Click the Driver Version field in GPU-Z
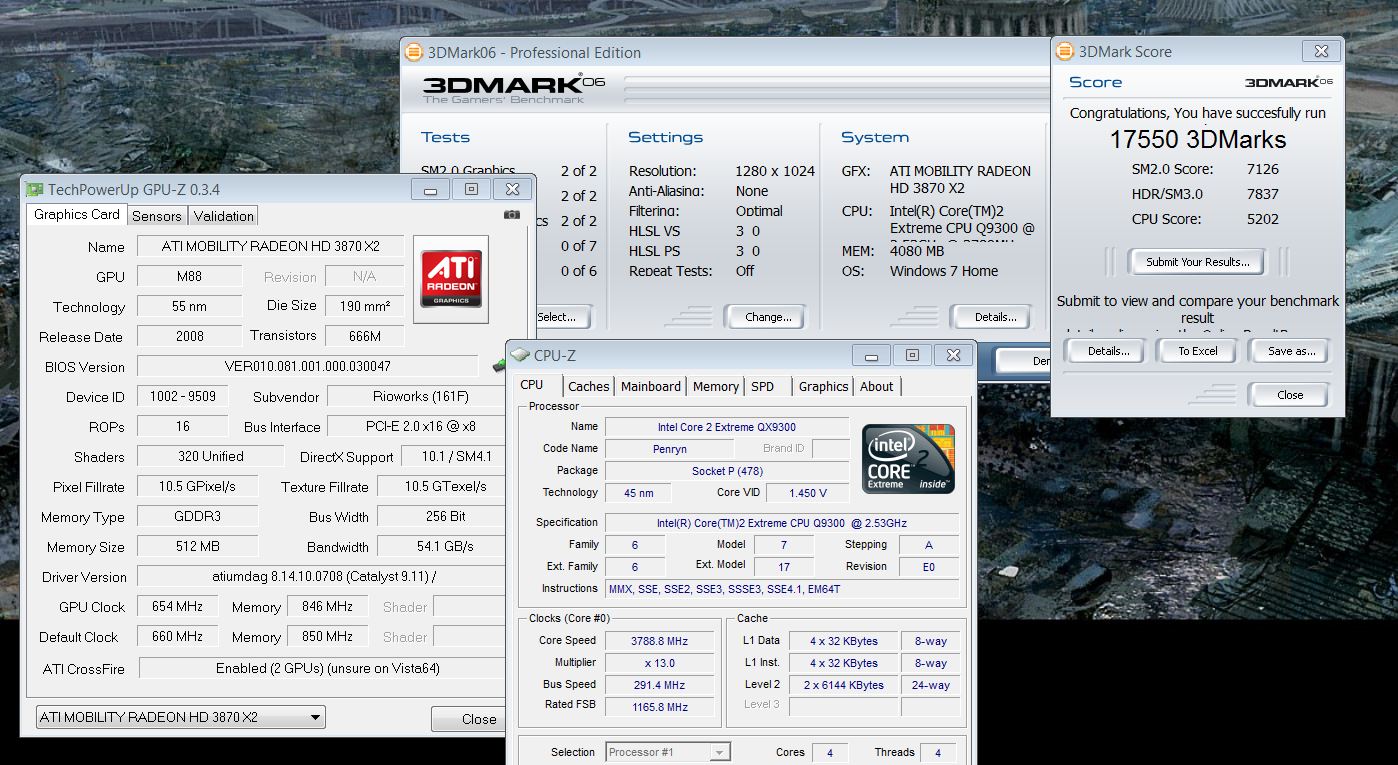This screenshot has height=765, width=1398. pyautogui.click(x=321, y=576)
